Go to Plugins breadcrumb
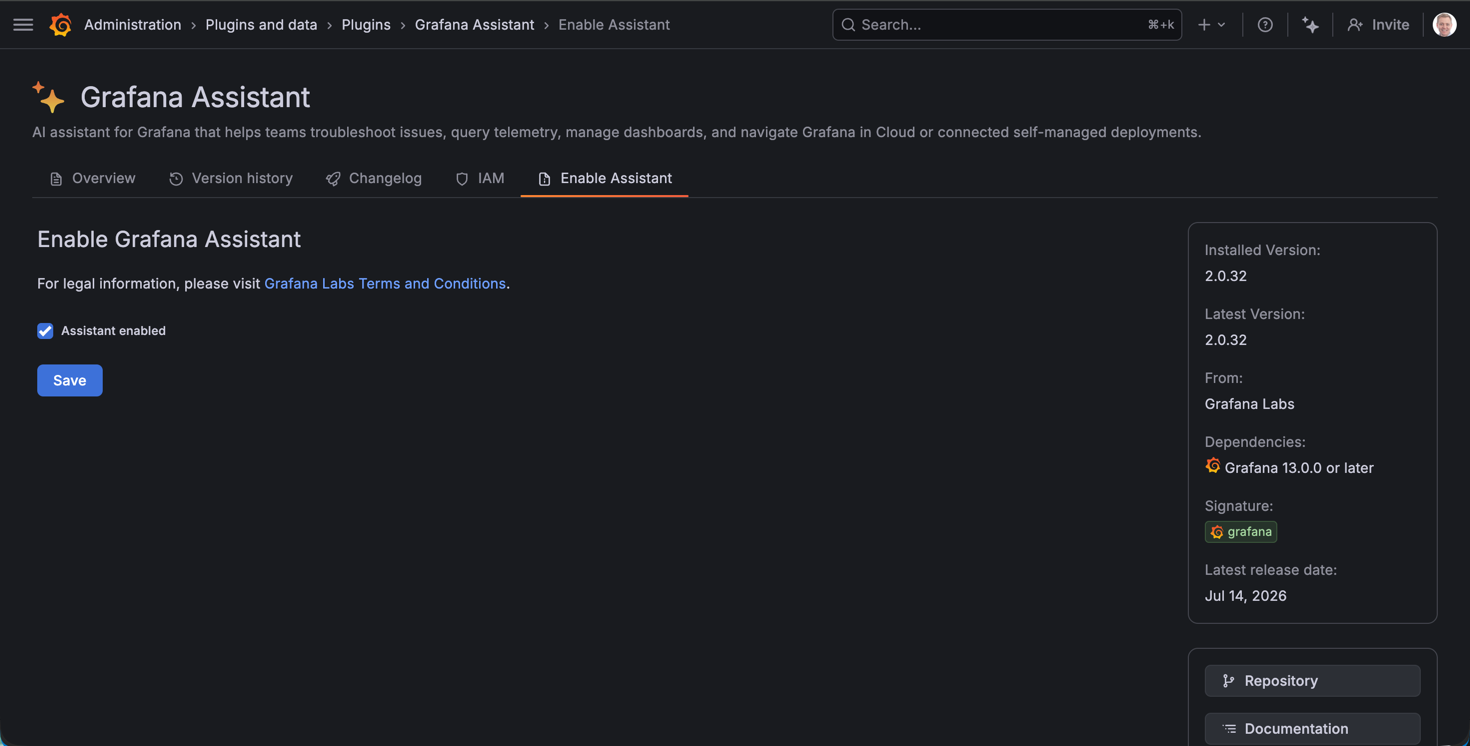The height and width of the screenshot is (746, 1470). (x=366, y=25)
